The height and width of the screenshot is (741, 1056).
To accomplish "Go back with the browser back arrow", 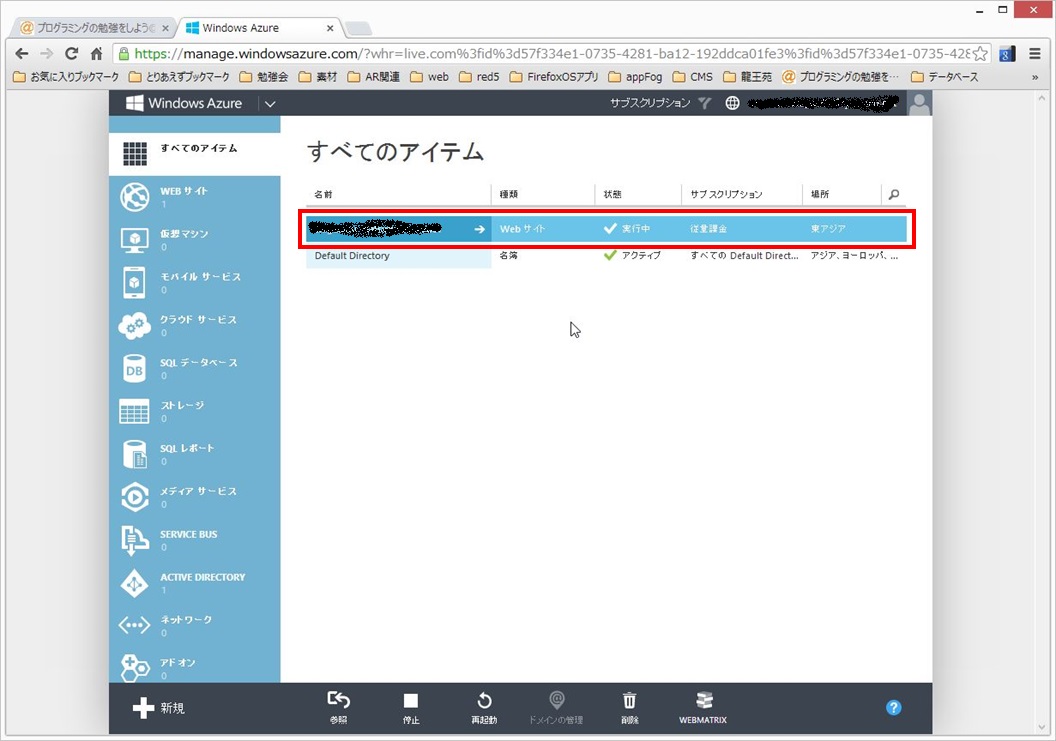I will point(22,54).
